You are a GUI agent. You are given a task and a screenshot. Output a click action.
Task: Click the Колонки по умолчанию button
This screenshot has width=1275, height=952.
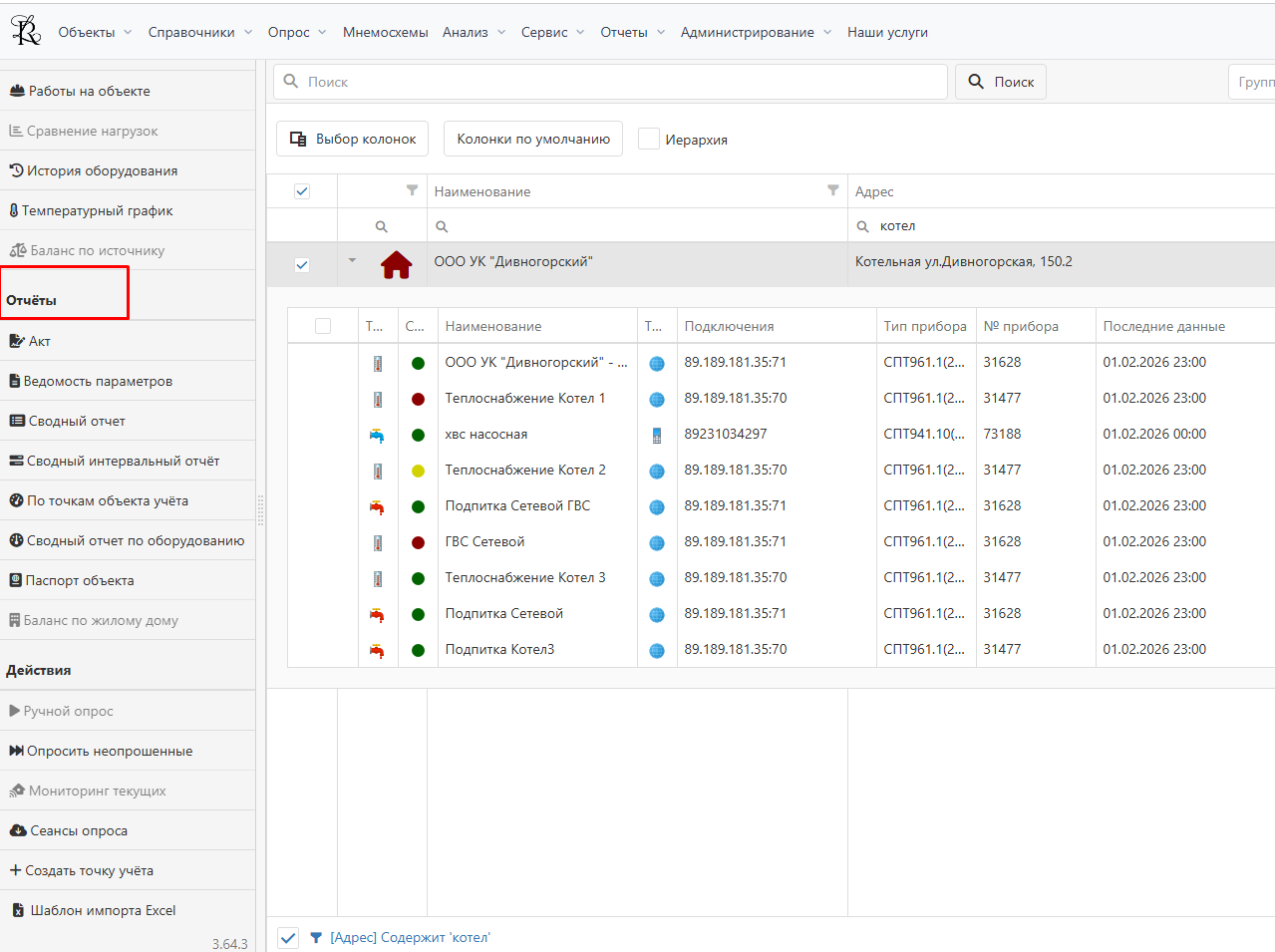click(533, 140)
